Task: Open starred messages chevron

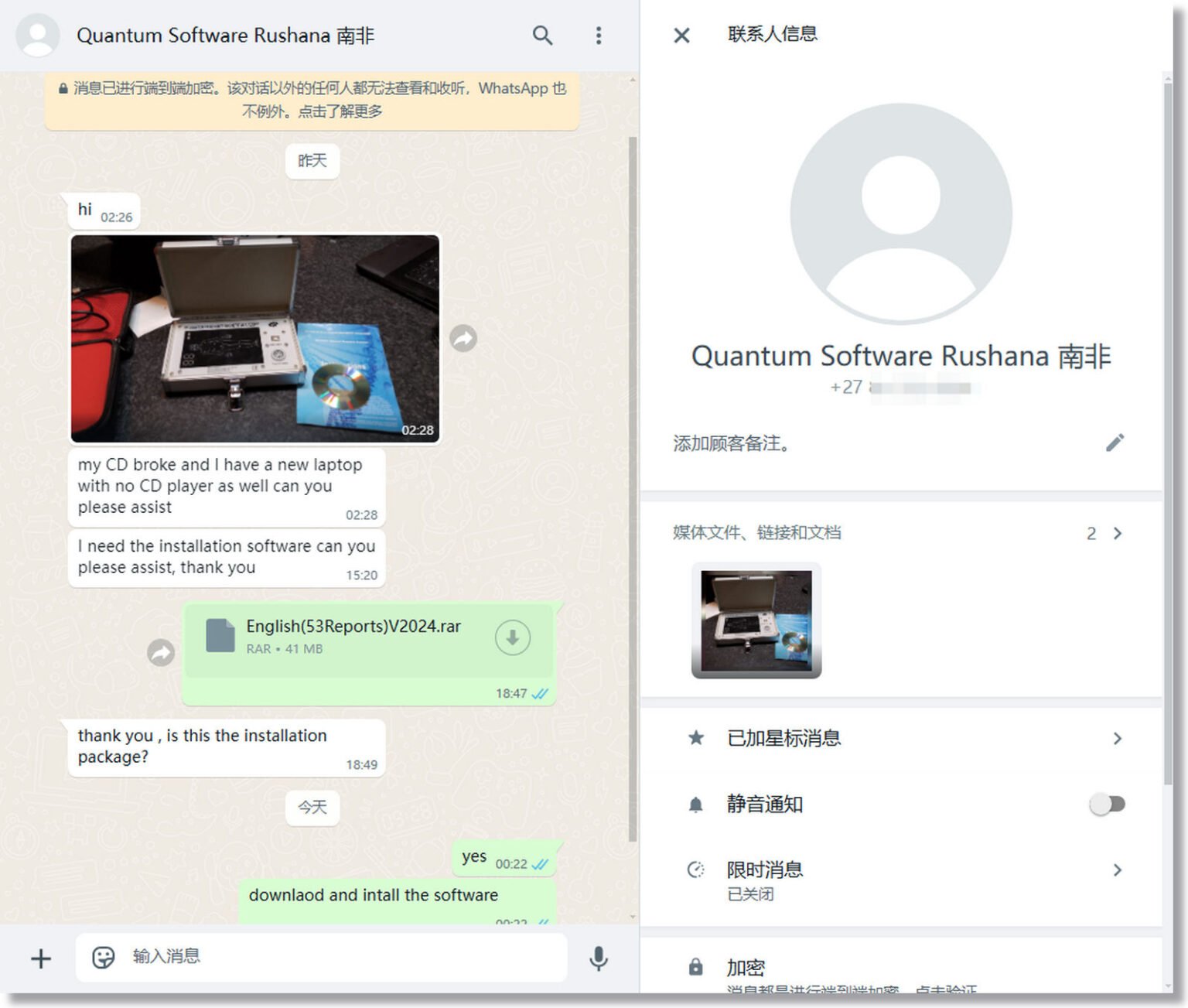Action: pos(1117,738)
